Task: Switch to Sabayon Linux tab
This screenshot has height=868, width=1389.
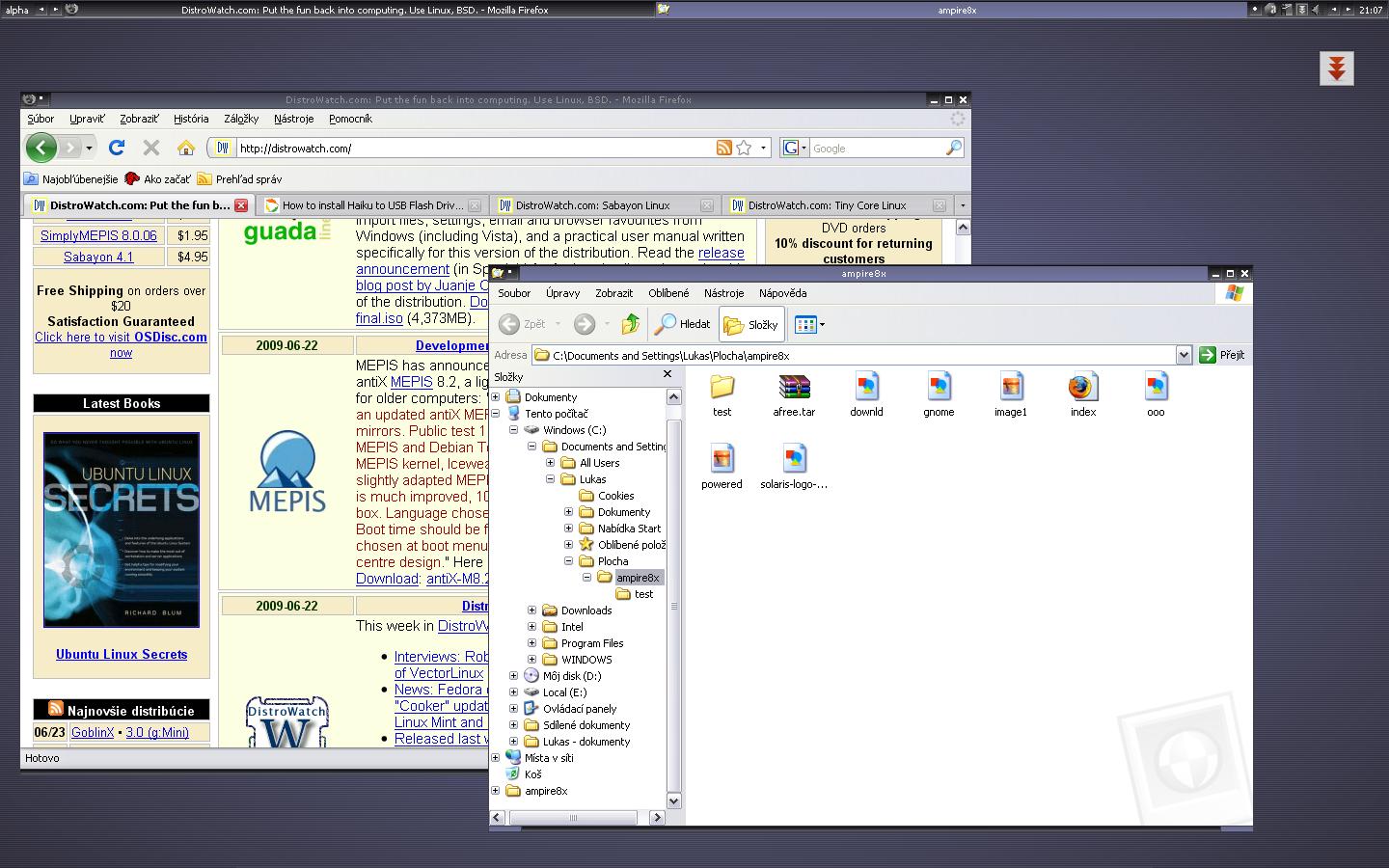Action: (x=604, y=205)
